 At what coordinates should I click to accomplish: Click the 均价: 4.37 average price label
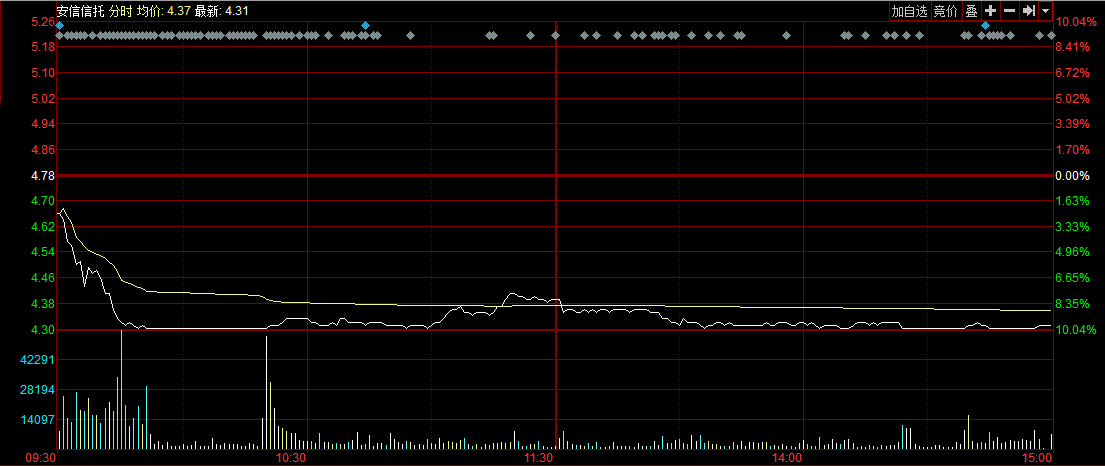[x=163, y=11]
